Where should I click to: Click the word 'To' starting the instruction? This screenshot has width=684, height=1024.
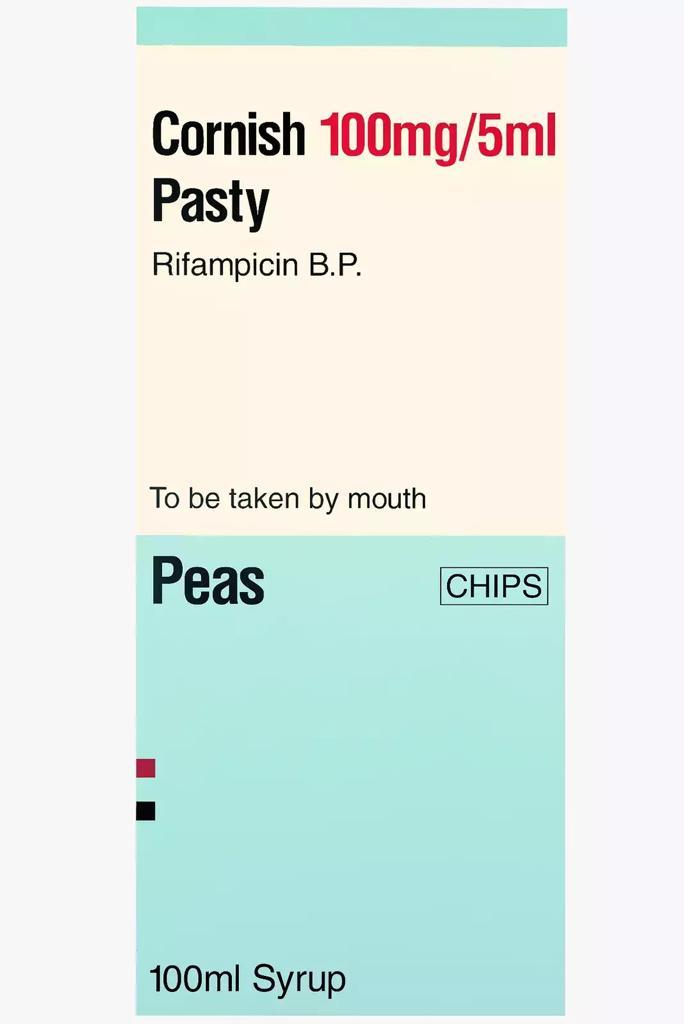(x=164, y=498)
